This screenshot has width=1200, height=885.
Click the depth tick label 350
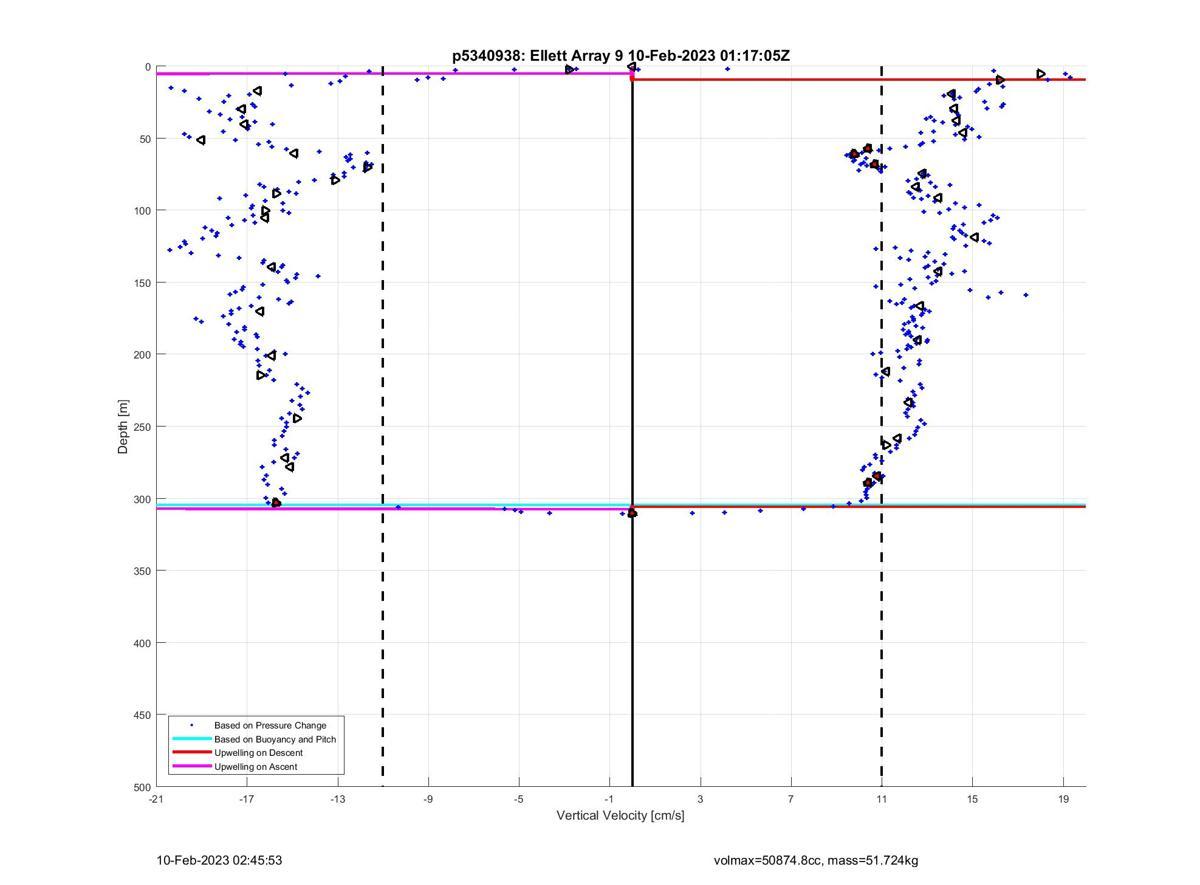pyautogui.click(x=142, y=571)
